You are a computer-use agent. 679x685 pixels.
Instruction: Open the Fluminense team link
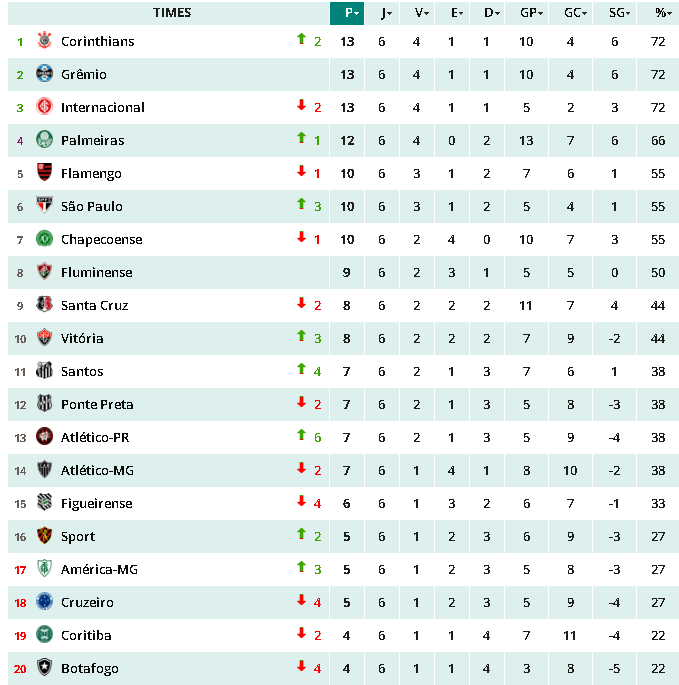pyautogui.click(x=96, y=272)
